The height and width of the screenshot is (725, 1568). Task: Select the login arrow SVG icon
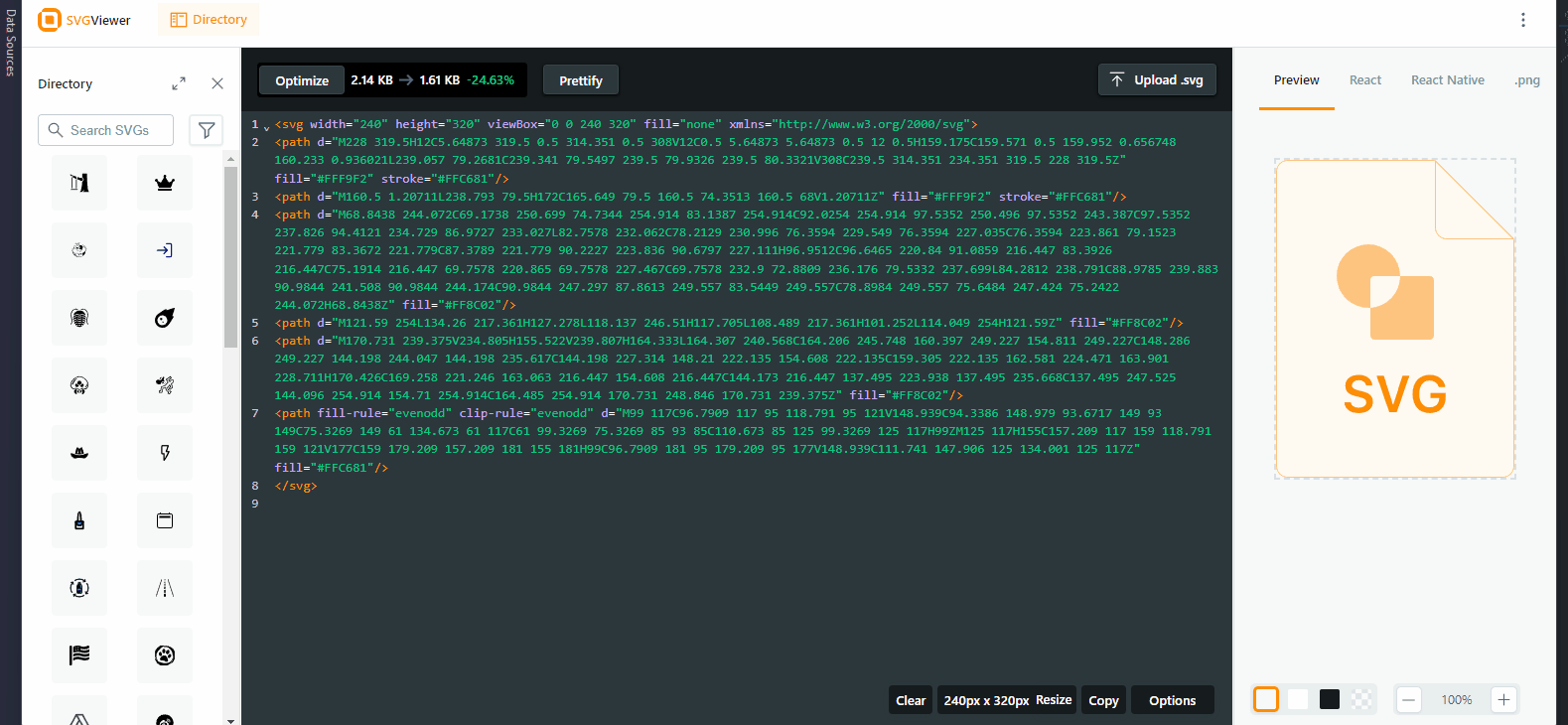tap(165, 250)
